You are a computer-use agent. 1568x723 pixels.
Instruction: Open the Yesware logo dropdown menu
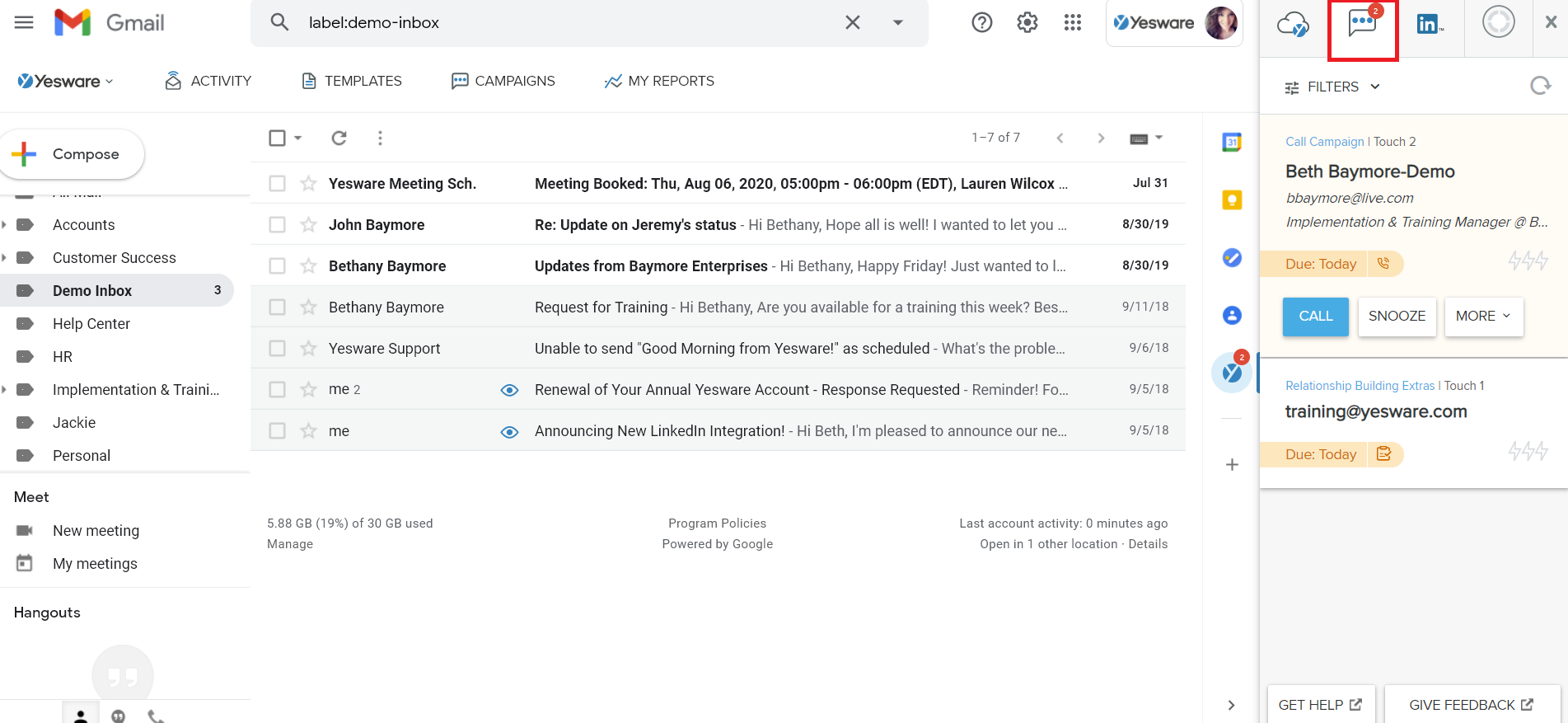tap(66, 81)
